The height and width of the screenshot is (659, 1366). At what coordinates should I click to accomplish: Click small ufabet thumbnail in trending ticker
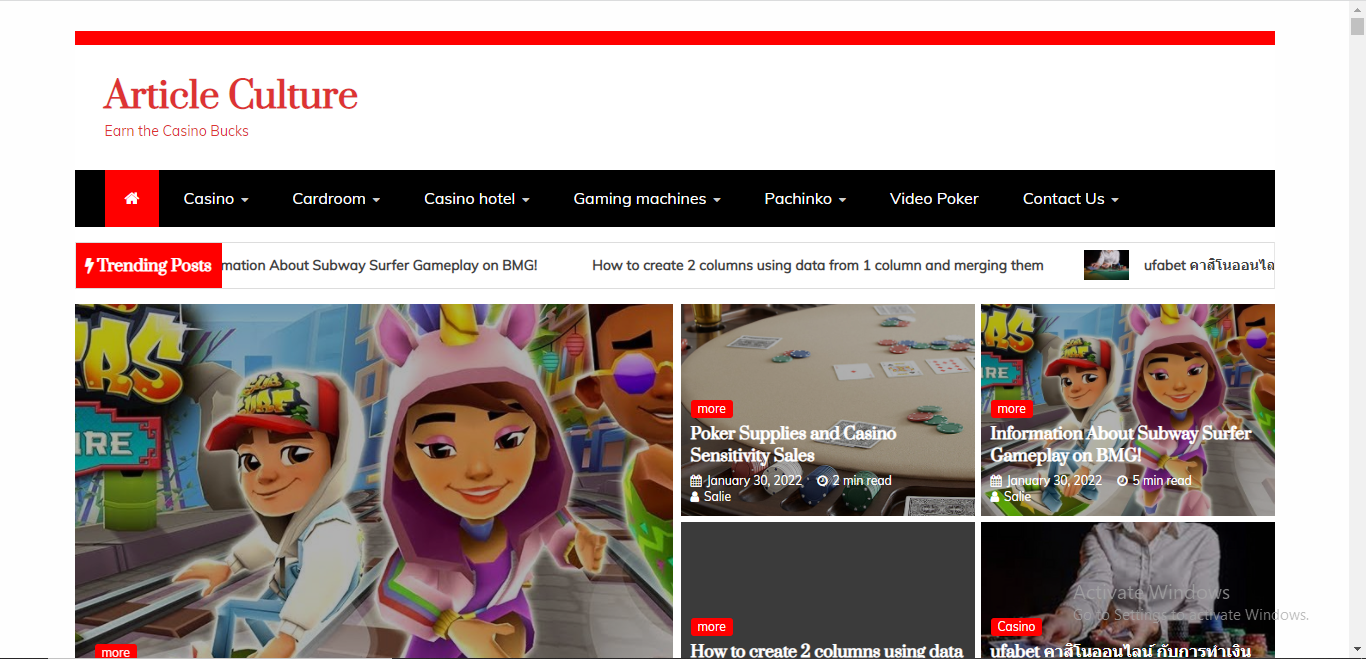tap(1106, 265)
